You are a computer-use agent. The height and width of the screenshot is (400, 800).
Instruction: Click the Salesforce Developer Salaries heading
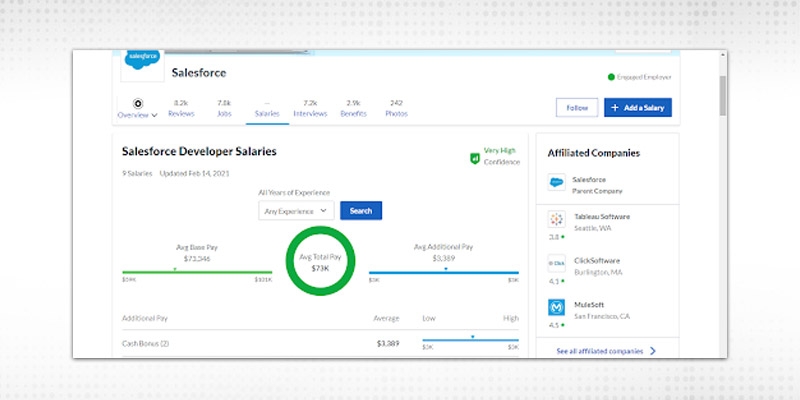tap(199, 151)
